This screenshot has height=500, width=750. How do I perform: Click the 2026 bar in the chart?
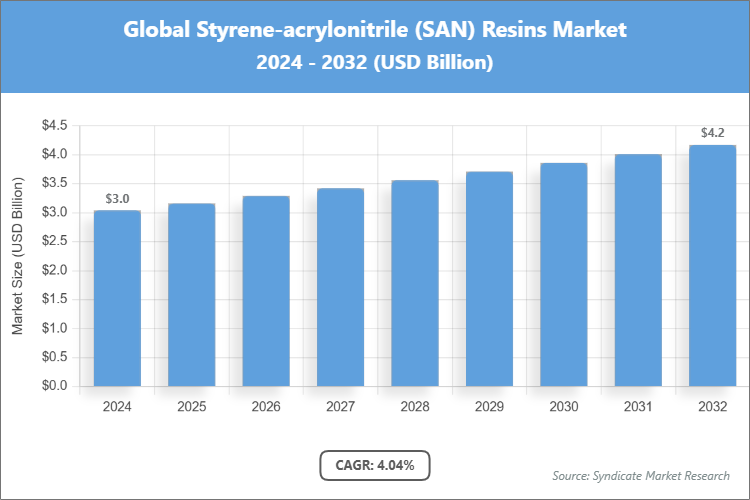point(266,291)
